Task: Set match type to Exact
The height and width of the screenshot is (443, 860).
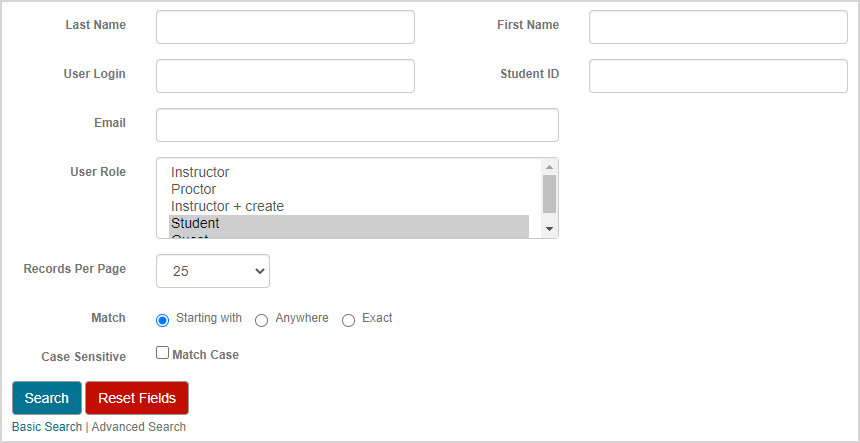Action: click(x=349, y=320)
